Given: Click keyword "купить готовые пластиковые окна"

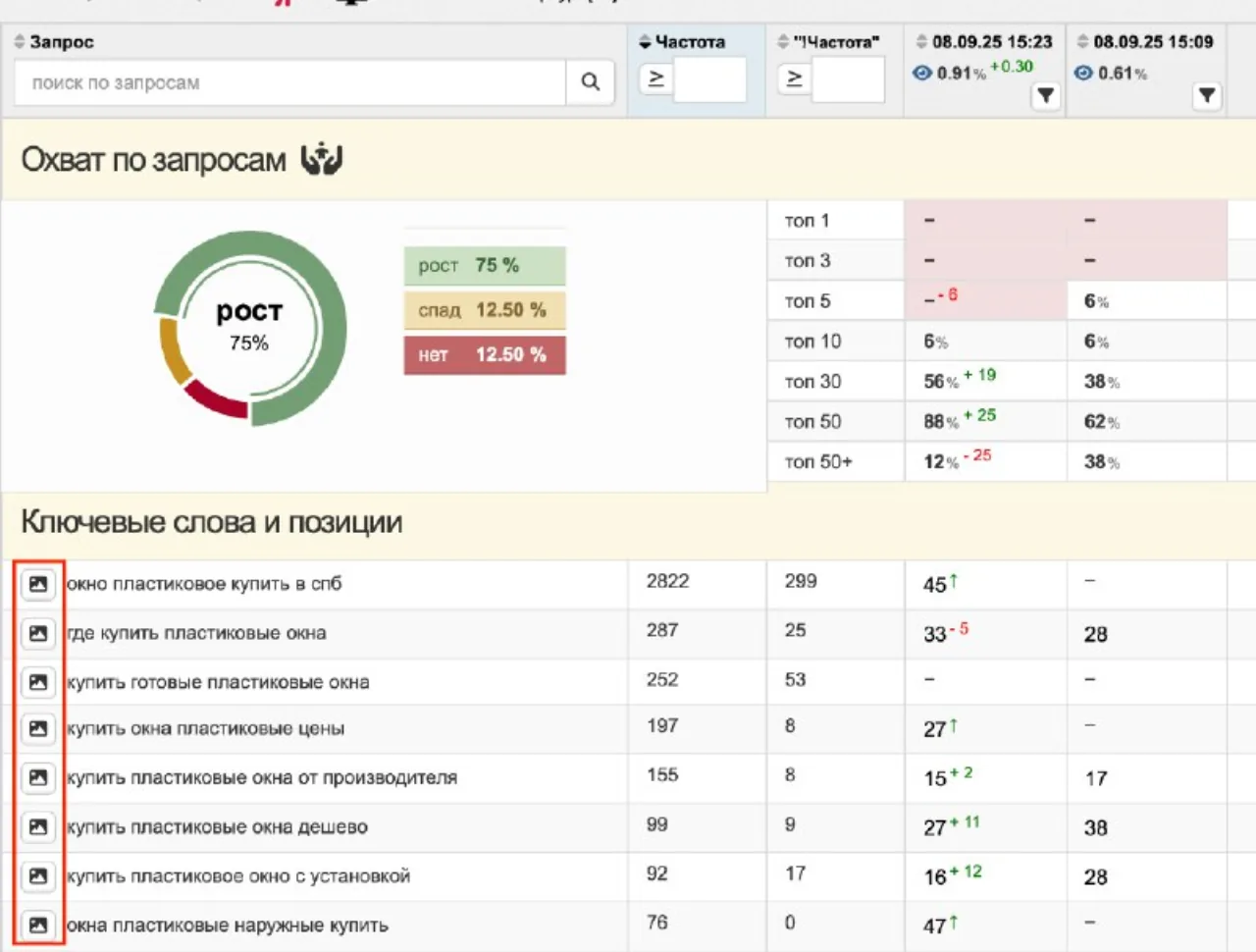Looking at the screenshot, I should tap(218, 682).
